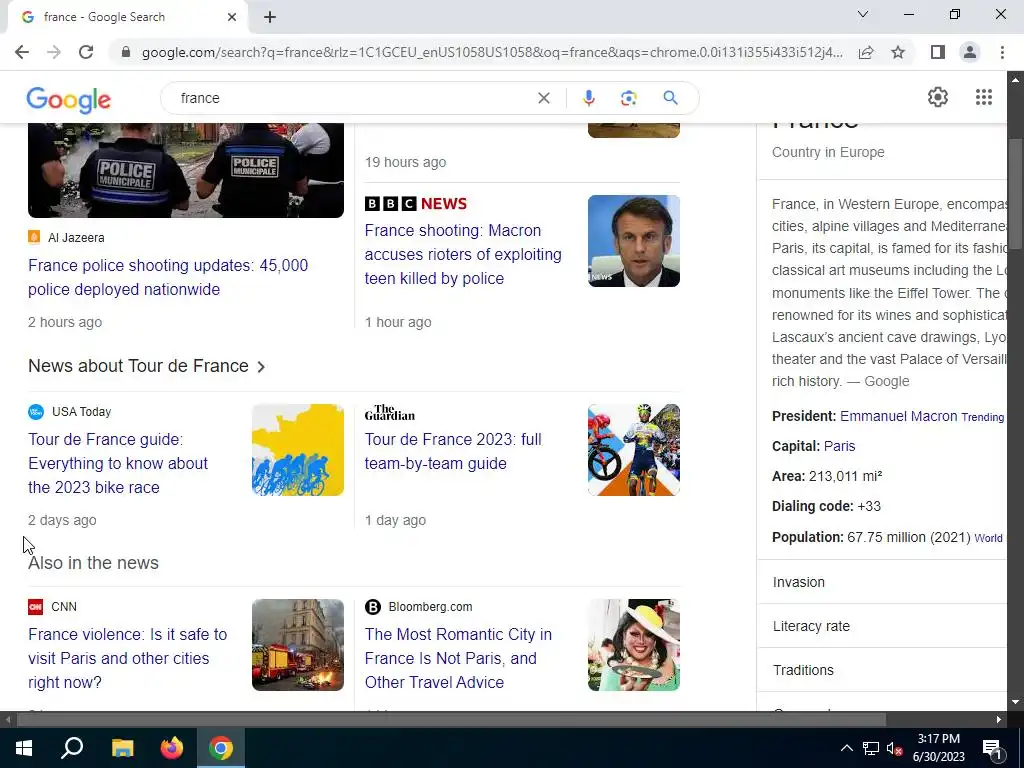Start voice search with microphone icon
Viewport: 1024px width, 768px height.
pos(588,98)
